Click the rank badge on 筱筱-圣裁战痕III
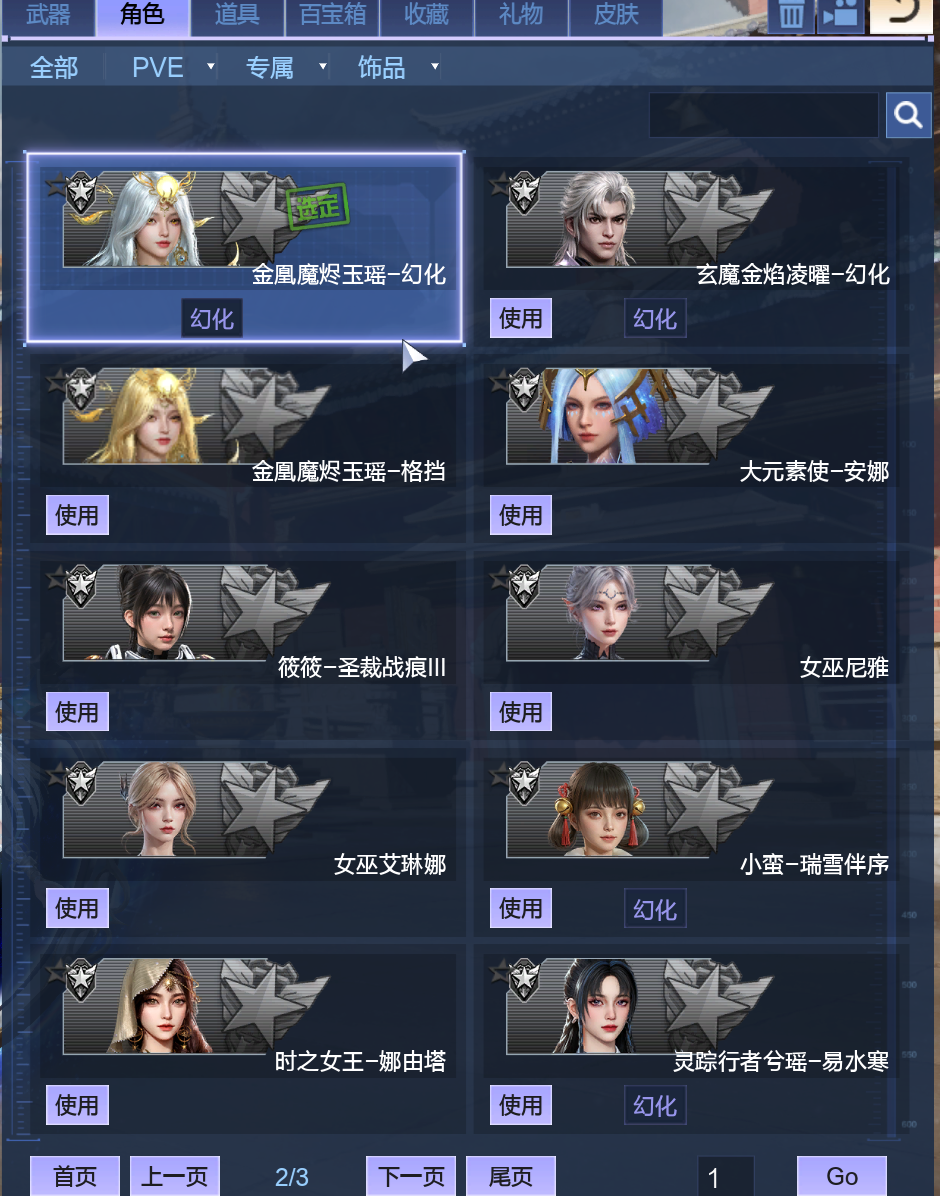Viewport: 940px width, 1196px height. tap(81, 587)
